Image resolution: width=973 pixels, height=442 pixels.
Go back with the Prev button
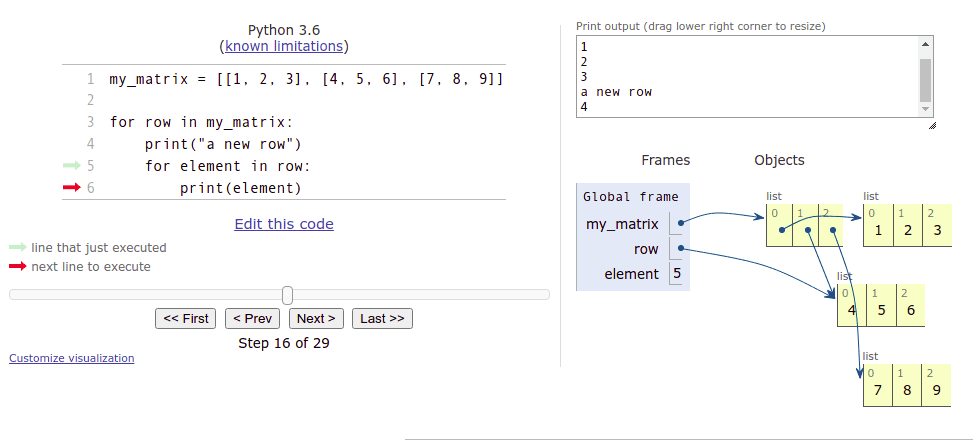click(x=252, y=318)
